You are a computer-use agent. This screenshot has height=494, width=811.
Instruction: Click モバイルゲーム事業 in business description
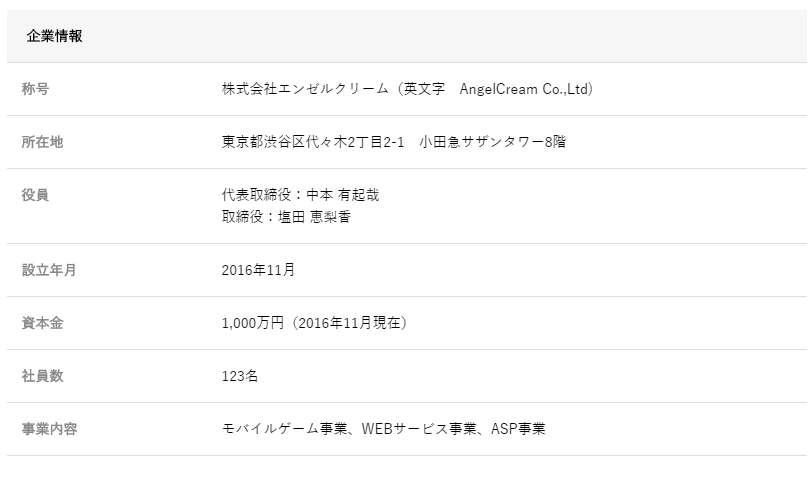(x=284, y=429)
